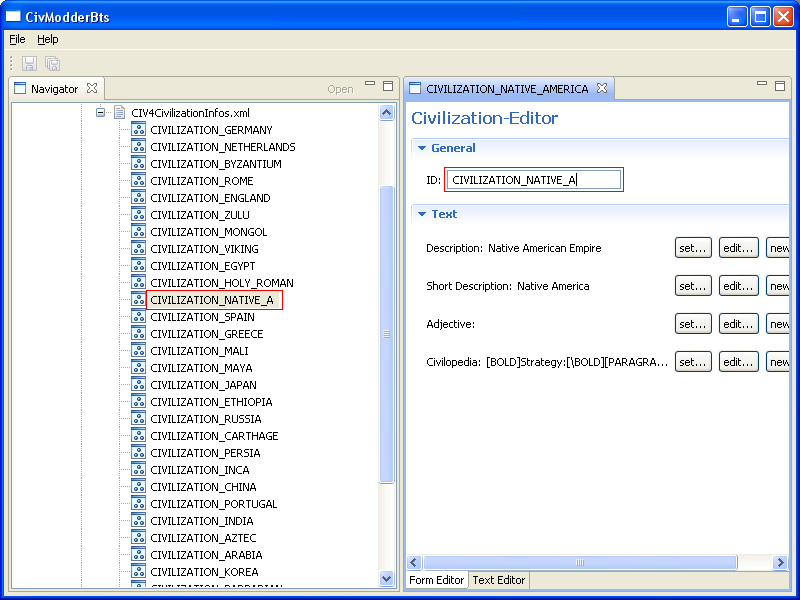Click edit... button for Civilopedia
The width and height of the screenshot is (800, 600).
click(738, 362)
